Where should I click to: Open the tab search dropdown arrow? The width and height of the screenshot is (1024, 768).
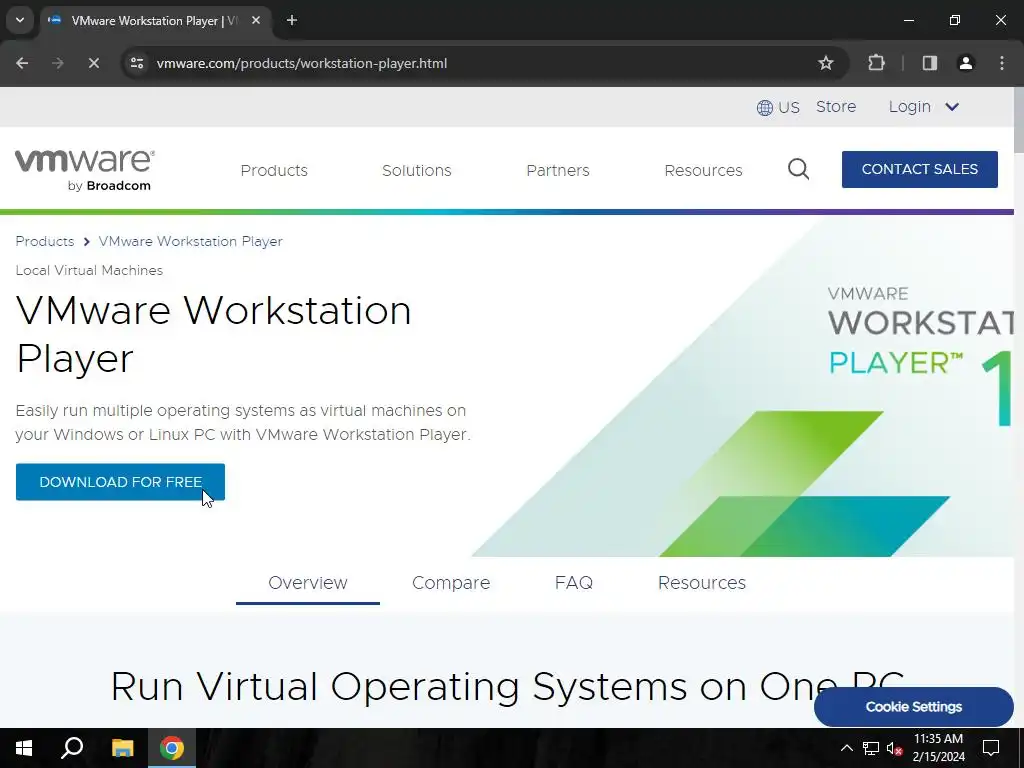(x=20, y=20)
